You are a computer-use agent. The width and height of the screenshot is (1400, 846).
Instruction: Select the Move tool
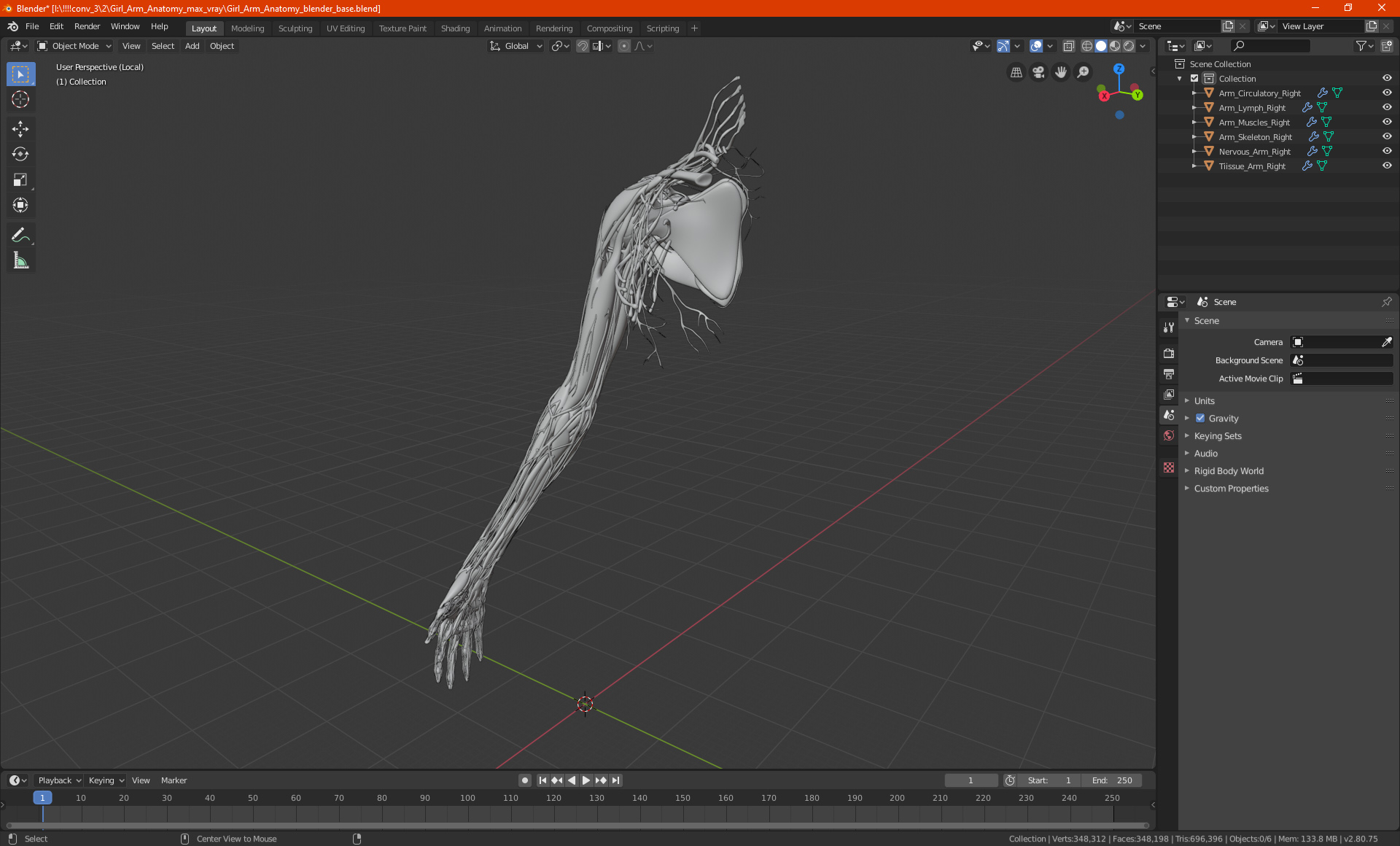coord(20,129)
